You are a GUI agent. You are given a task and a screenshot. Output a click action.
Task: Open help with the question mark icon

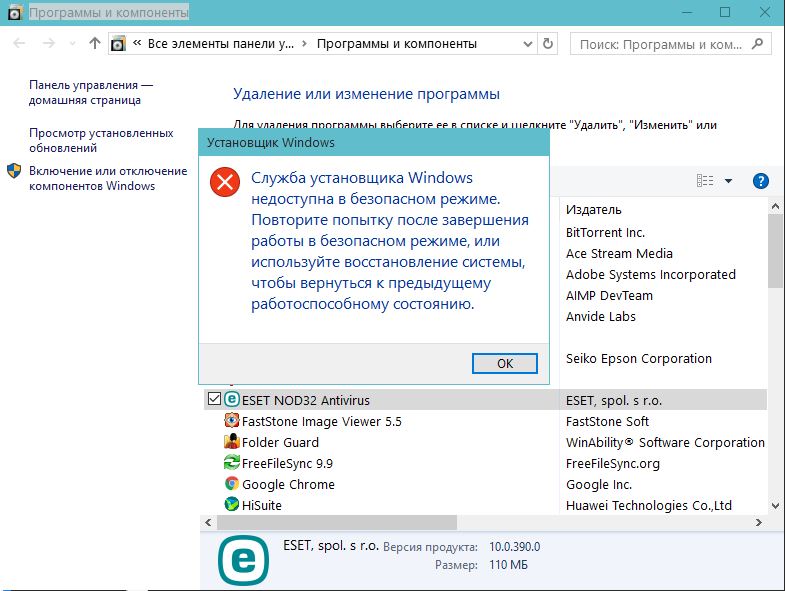coord(760,181)
